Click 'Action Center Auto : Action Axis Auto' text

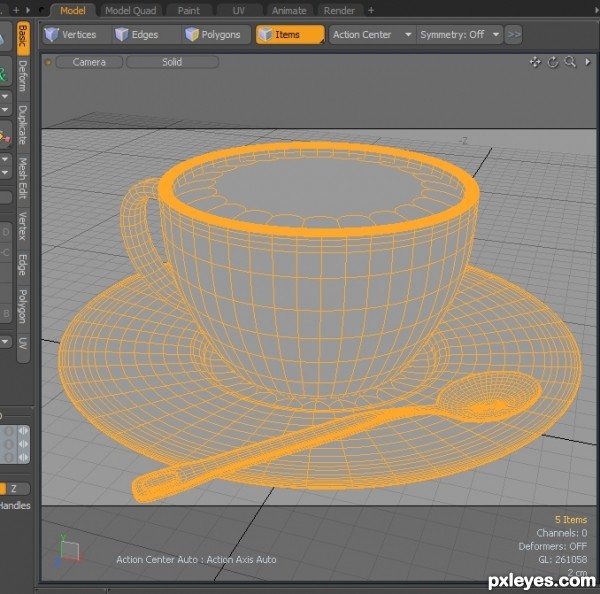196,560
